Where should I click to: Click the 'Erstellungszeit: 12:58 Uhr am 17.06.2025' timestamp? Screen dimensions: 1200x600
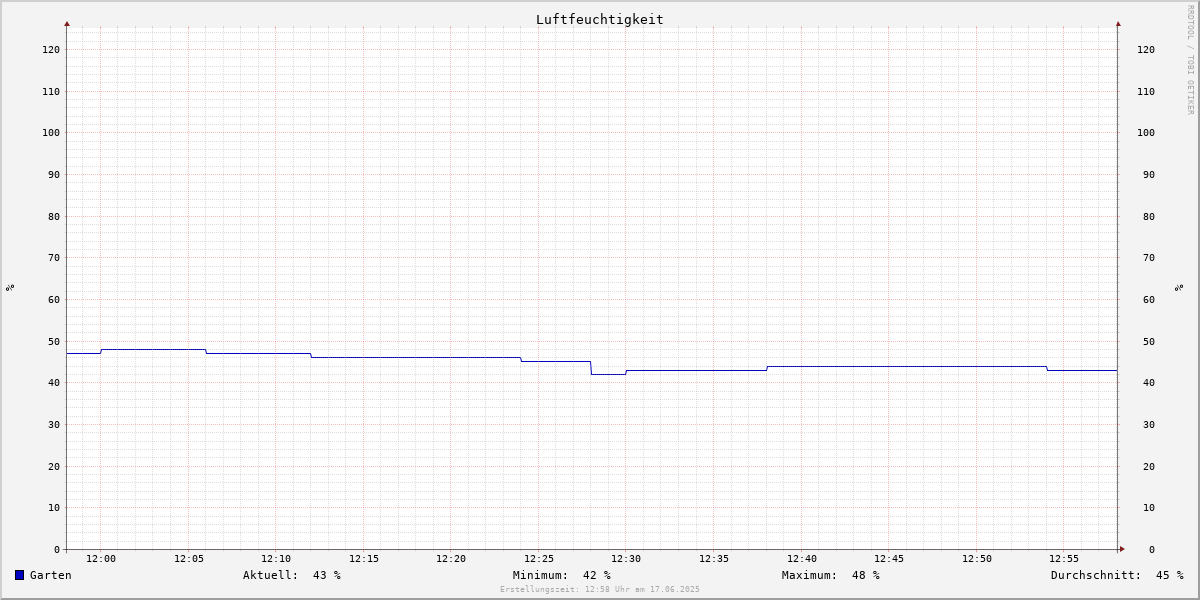point(600,589)
